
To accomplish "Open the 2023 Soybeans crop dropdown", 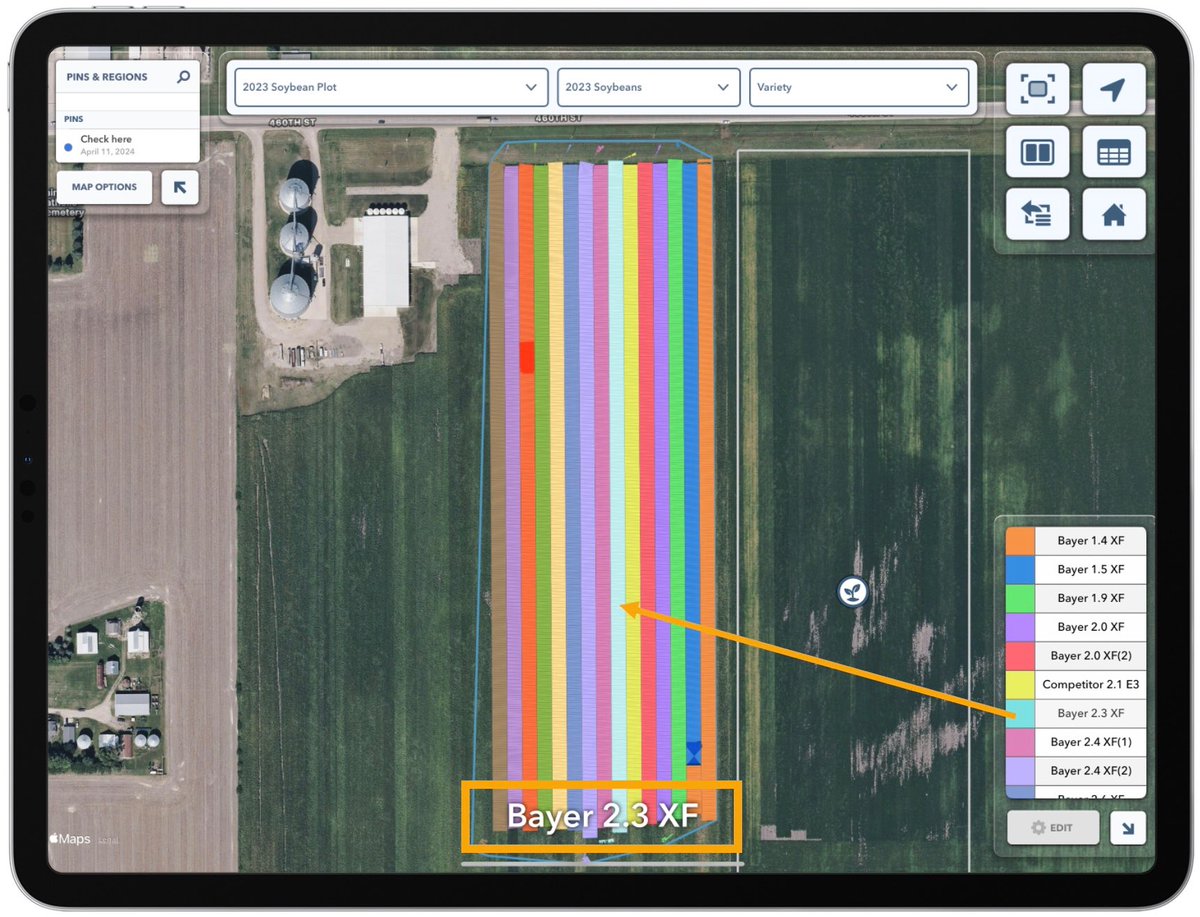I will pos(648,87).
